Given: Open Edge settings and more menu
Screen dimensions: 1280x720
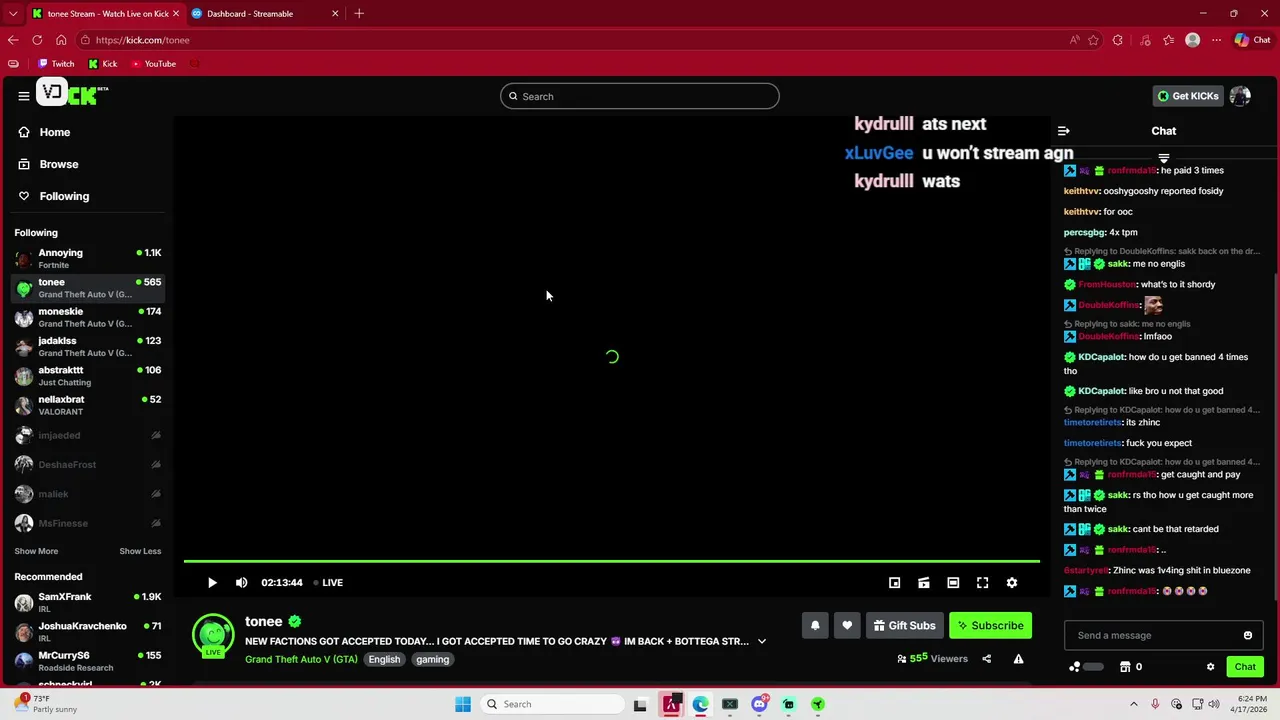Looking at the screenshot, I should 1216,40.
